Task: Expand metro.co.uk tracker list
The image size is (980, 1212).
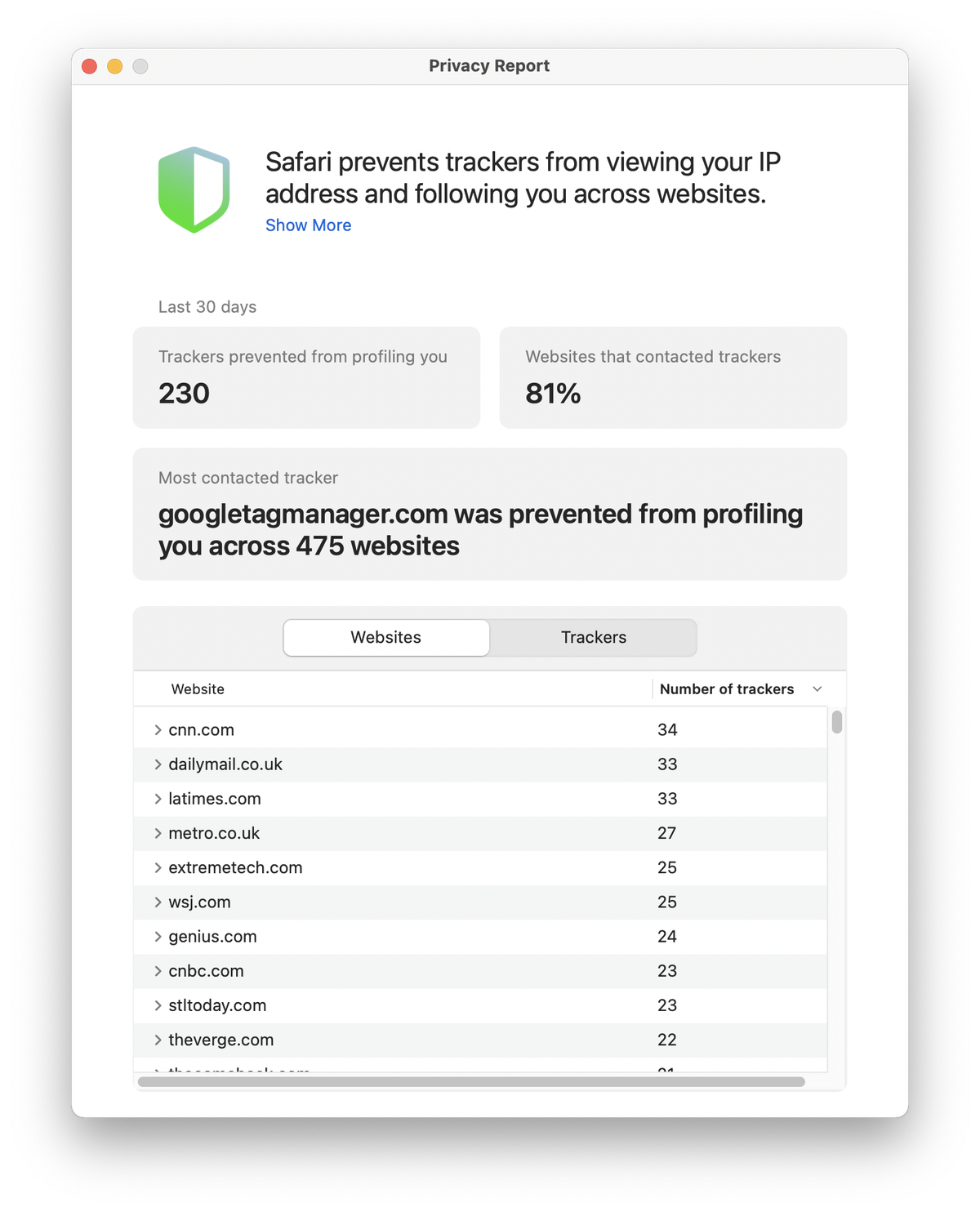Action: pos(158,833)
